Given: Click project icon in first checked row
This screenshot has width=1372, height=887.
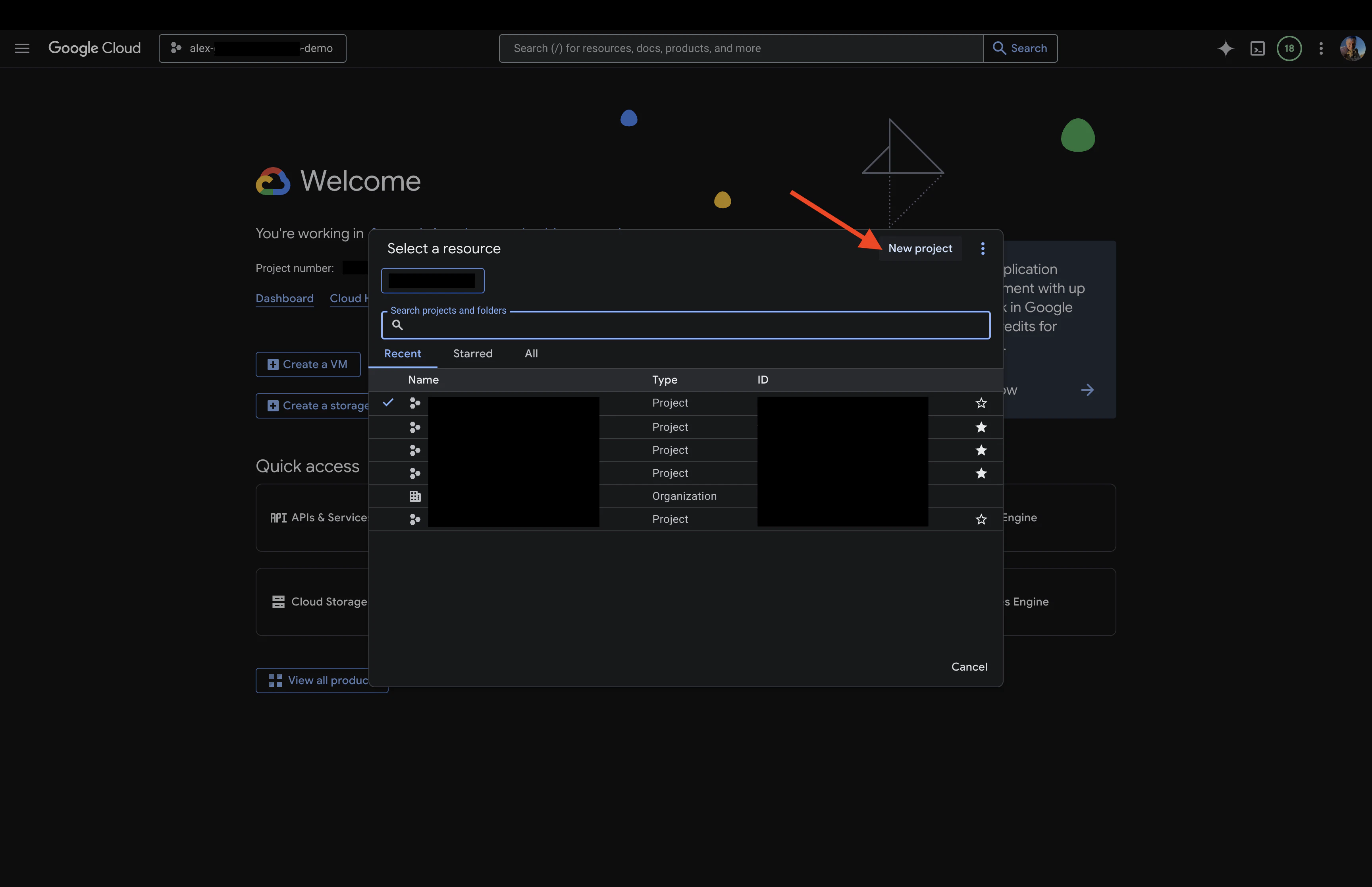Looking at the screenshot, I should pyautogui.click(x=414, y=403).
